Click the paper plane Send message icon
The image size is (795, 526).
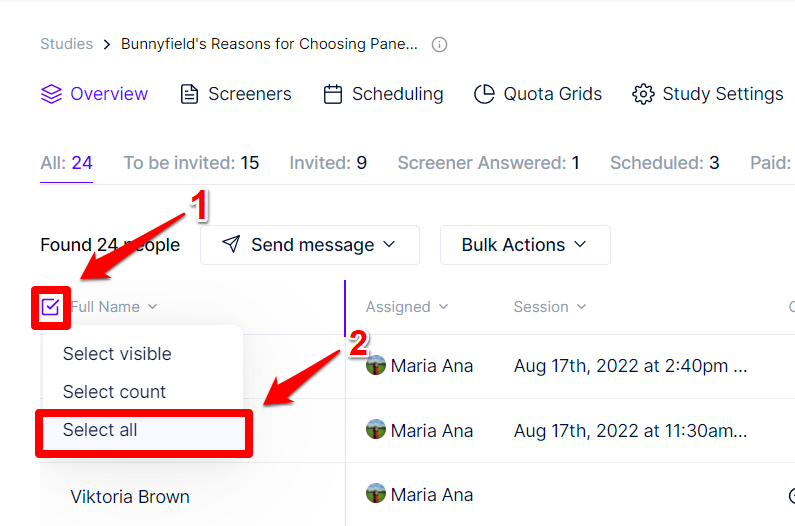click(x=231, y=244)
